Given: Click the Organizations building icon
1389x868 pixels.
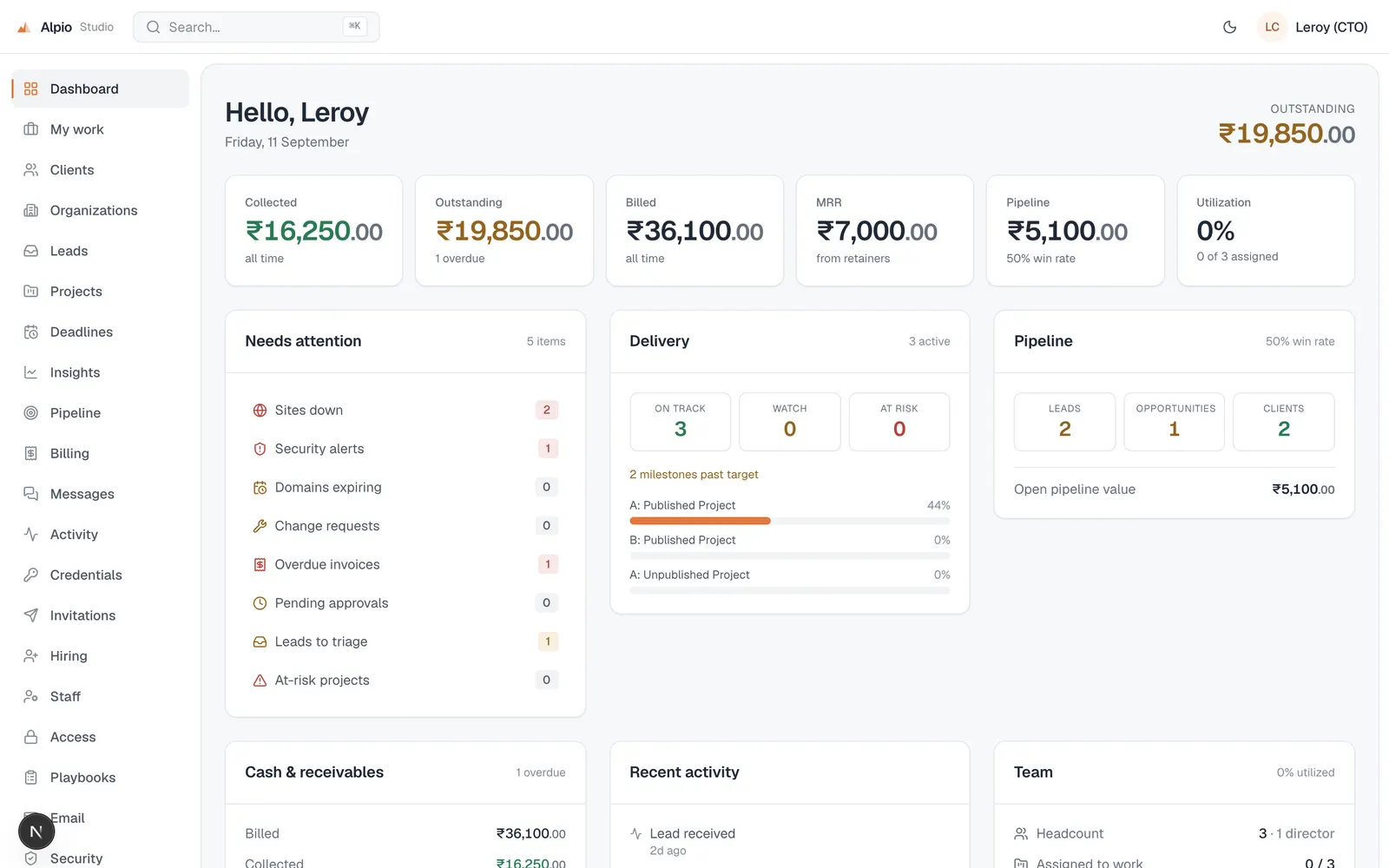Looking at the screenshot, I should coord(31,210).
